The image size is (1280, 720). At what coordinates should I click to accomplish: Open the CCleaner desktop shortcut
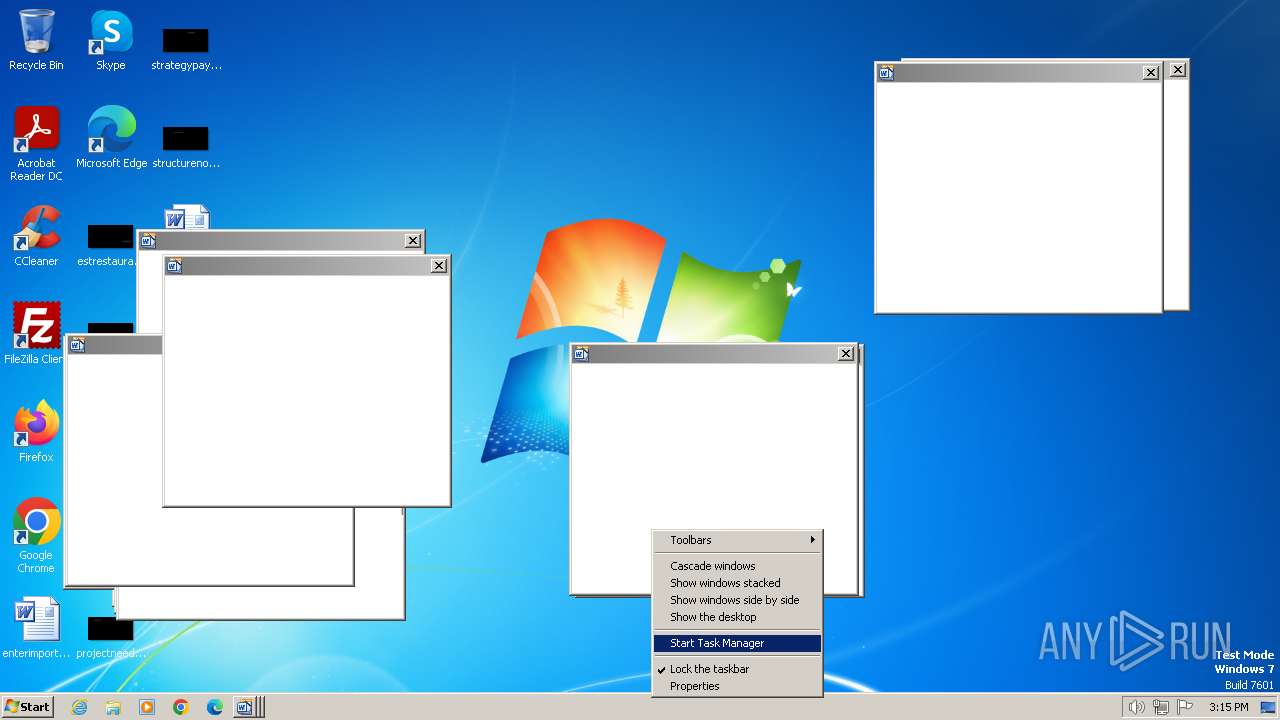[36, 236]
